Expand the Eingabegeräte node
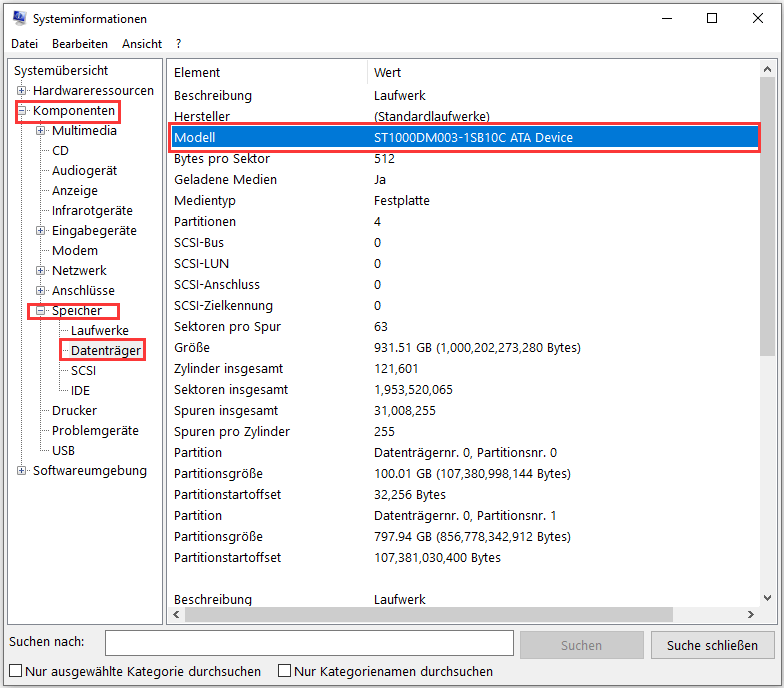The height and width of the screenshot is (688, 784). (x=41, y=231)
